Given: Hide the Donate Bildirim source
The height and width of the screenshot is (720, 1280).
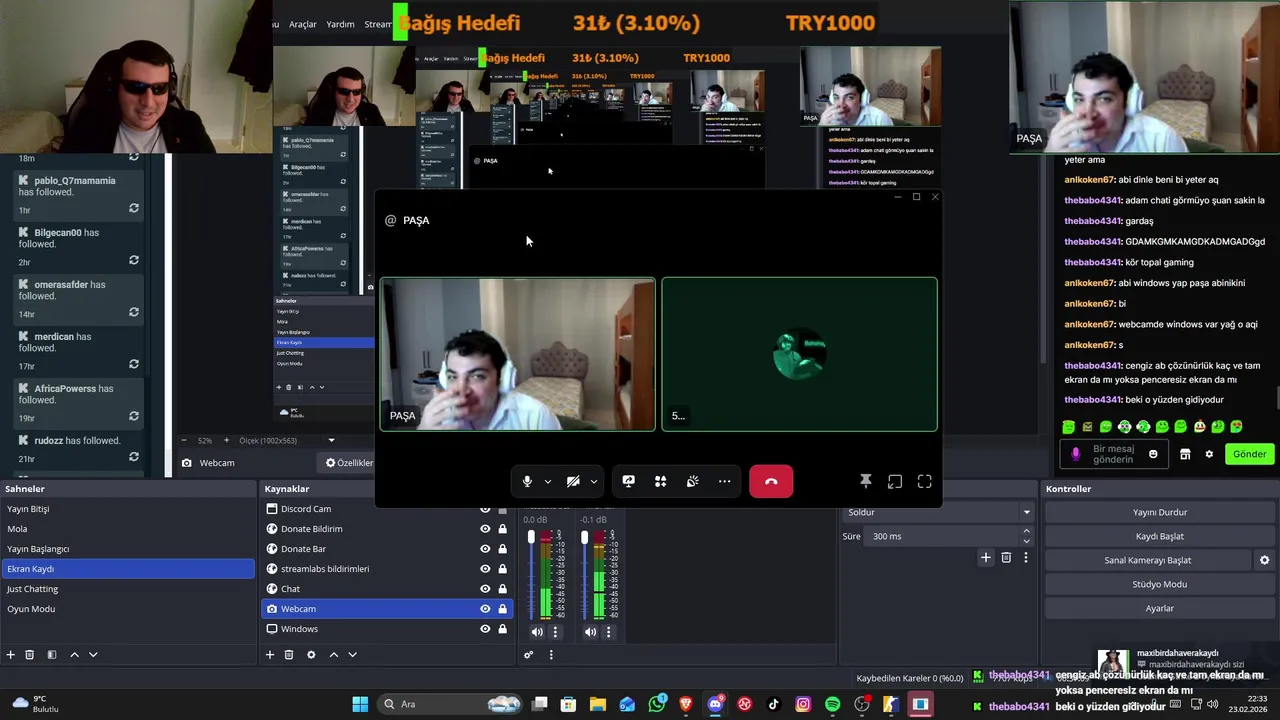Looking at the screenshot, I should [485, 529].
